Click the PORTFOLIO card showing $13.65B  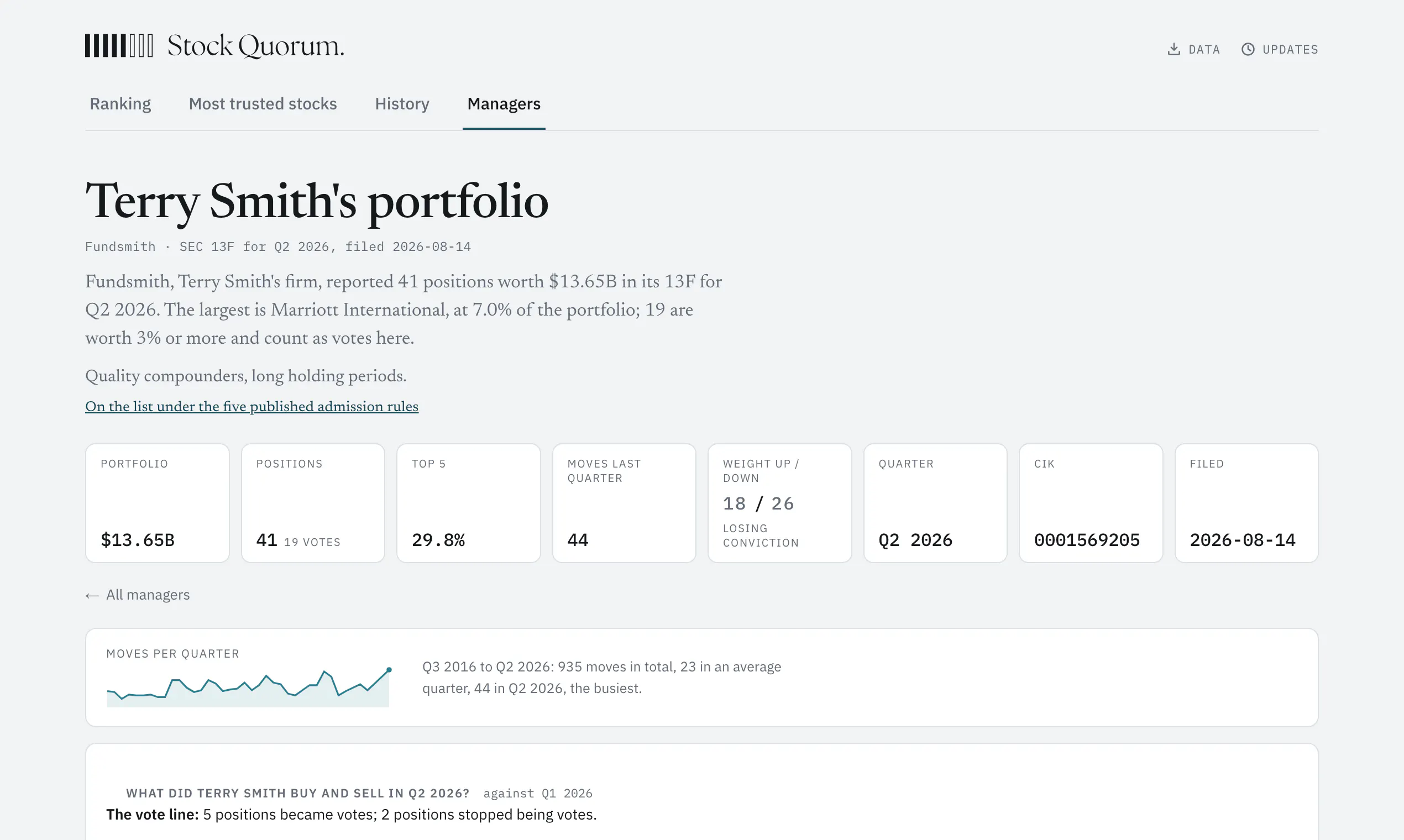[158, 503]
